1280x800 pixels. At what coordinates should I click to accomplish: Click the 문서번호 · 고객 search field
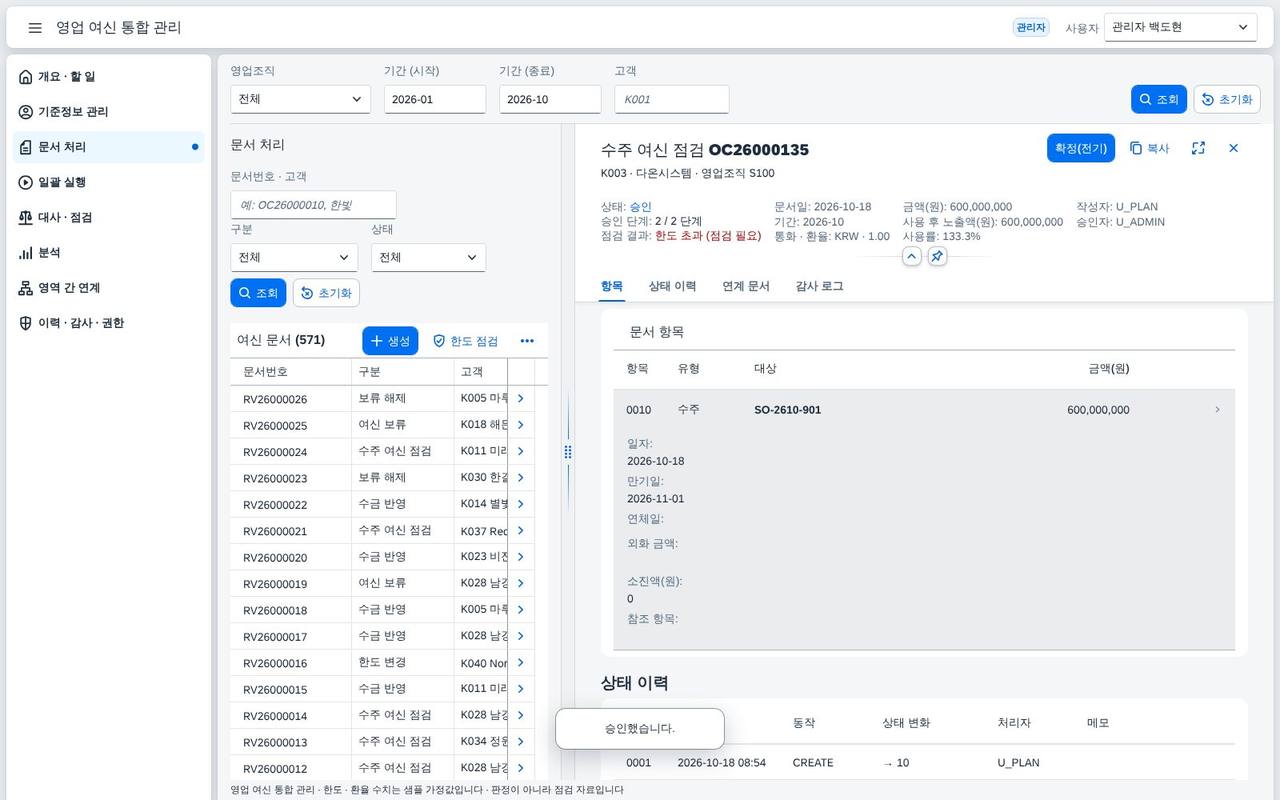coord(313,205)
